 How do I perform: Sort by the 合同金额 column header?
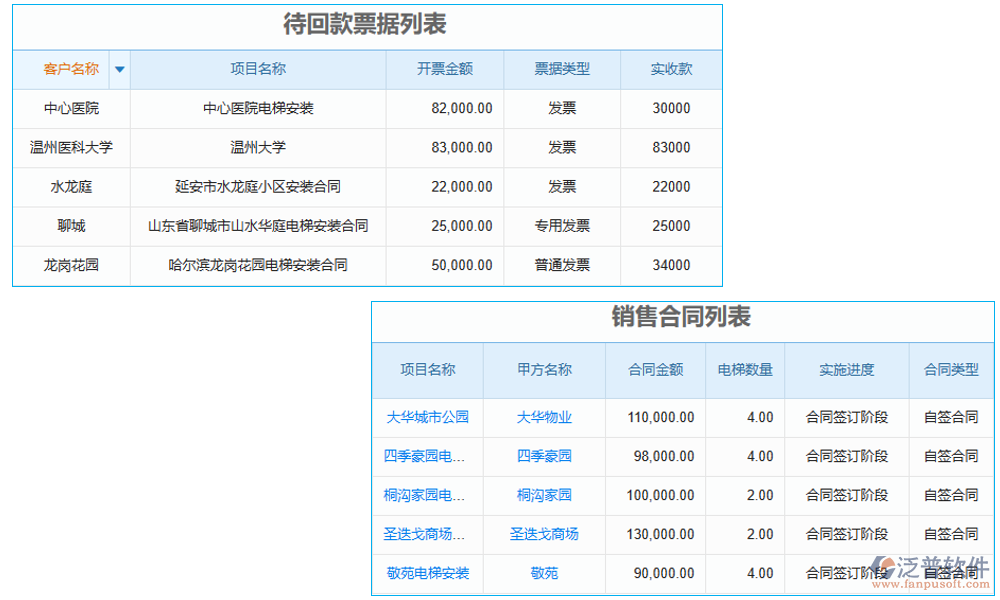656,370
